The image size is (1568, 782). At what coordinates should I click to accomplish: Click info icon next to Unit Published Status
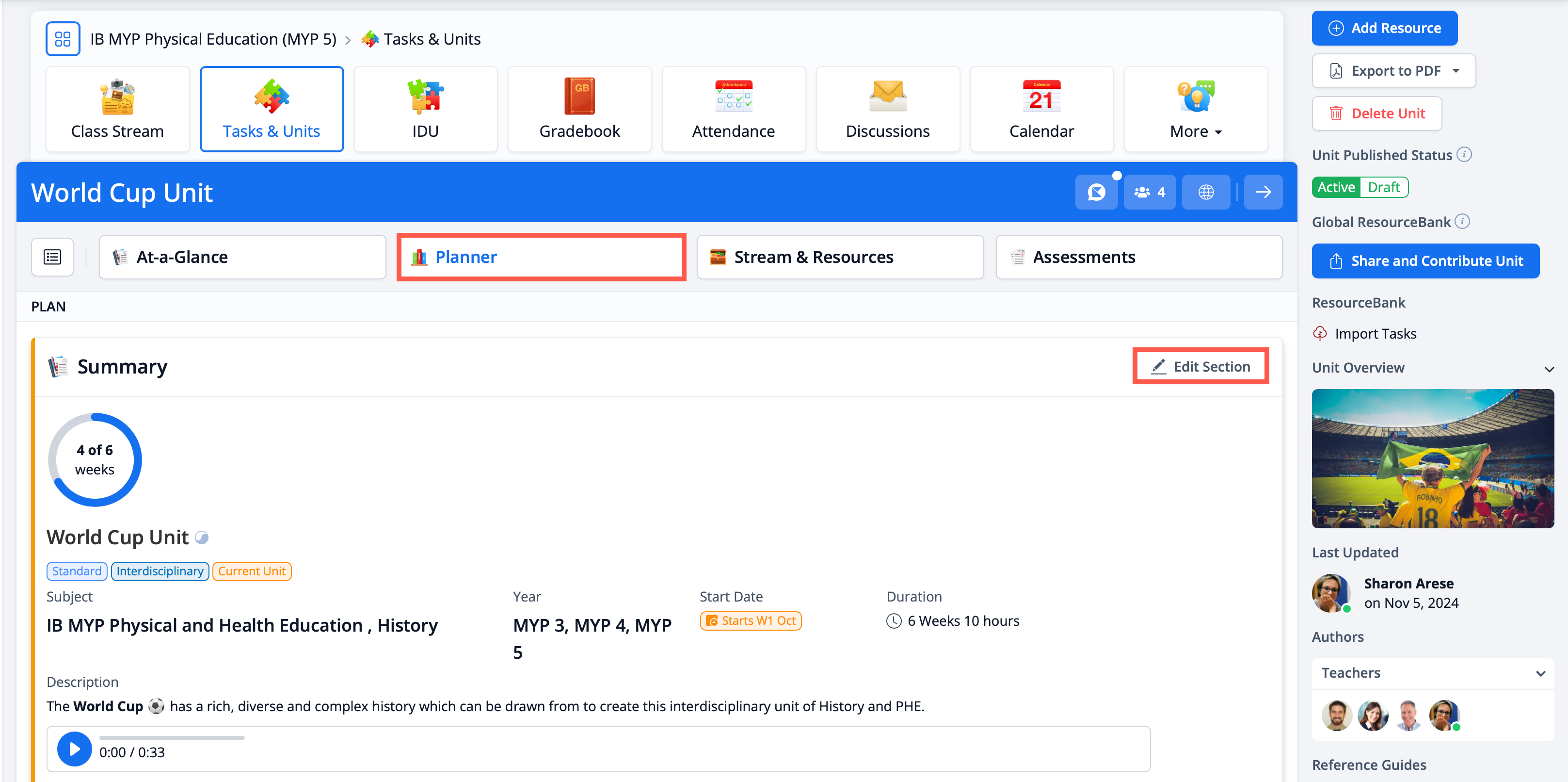coord(1464,155)
